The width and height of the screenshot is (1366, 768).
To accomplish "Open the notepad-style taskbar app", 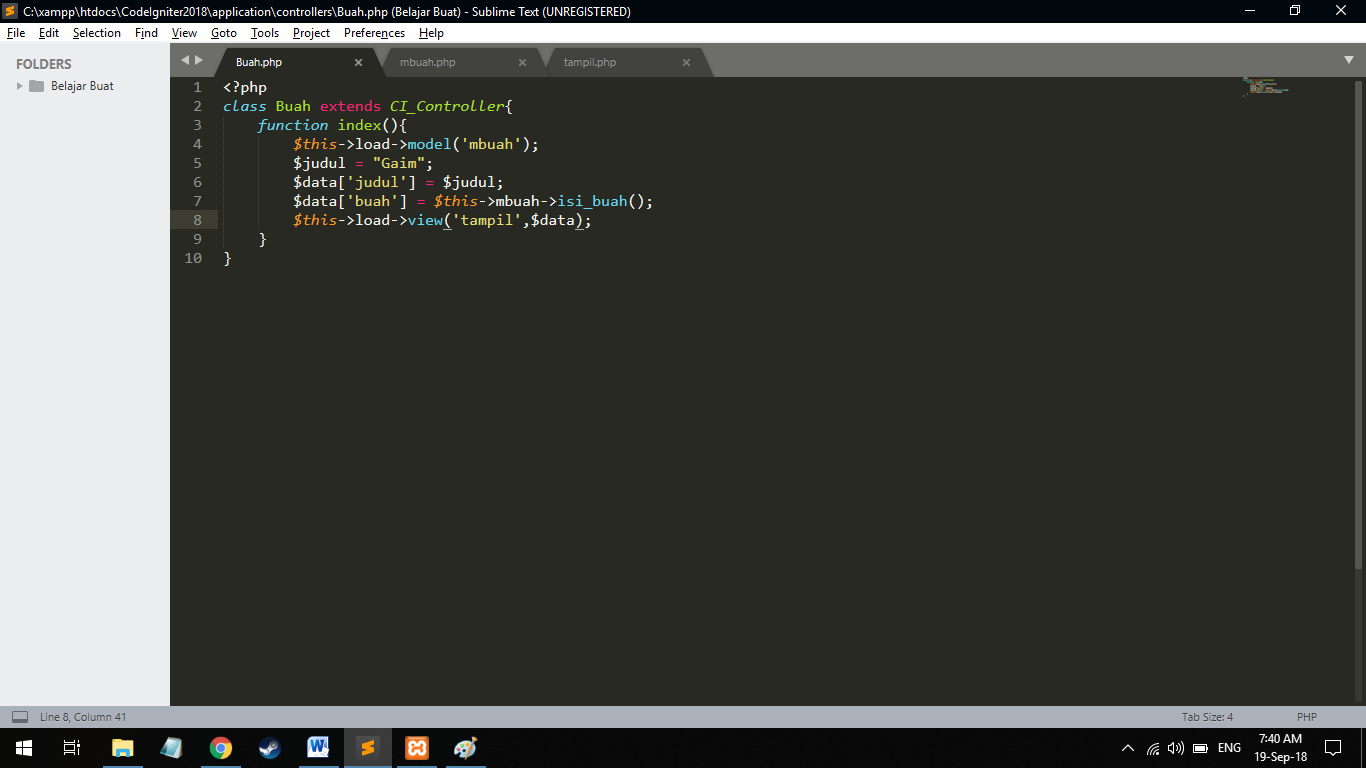I will pyautogui.click(x=171, y=748).
